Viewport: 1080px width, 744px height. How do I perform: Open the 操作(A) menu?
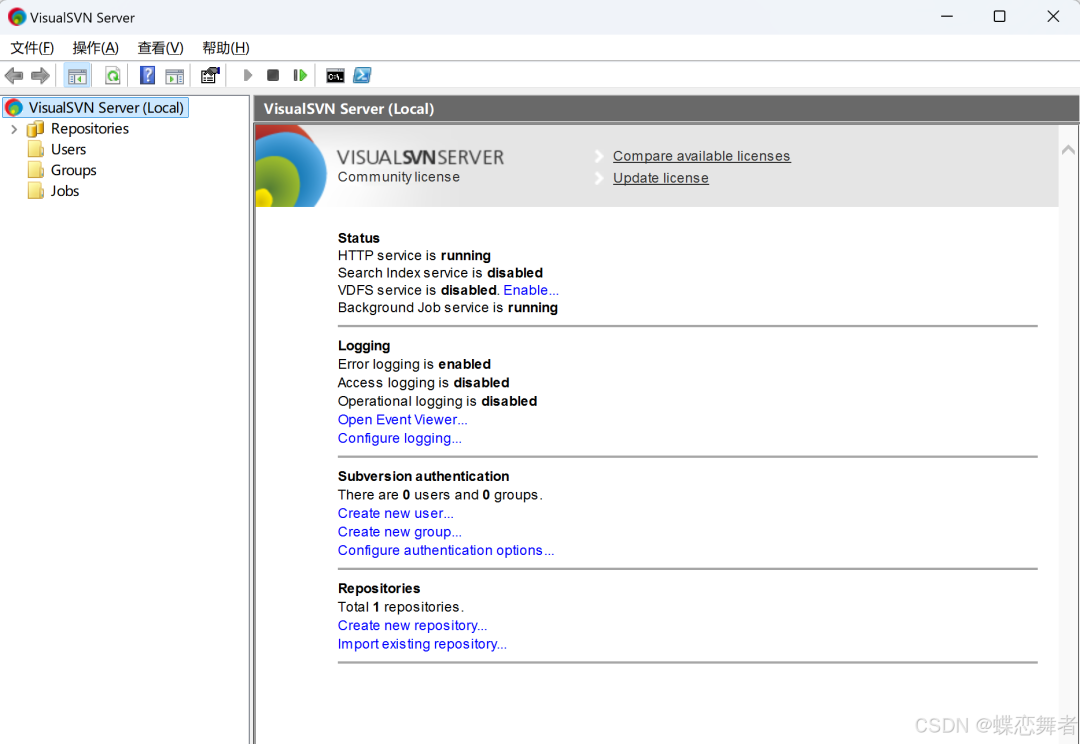point(96,48)
